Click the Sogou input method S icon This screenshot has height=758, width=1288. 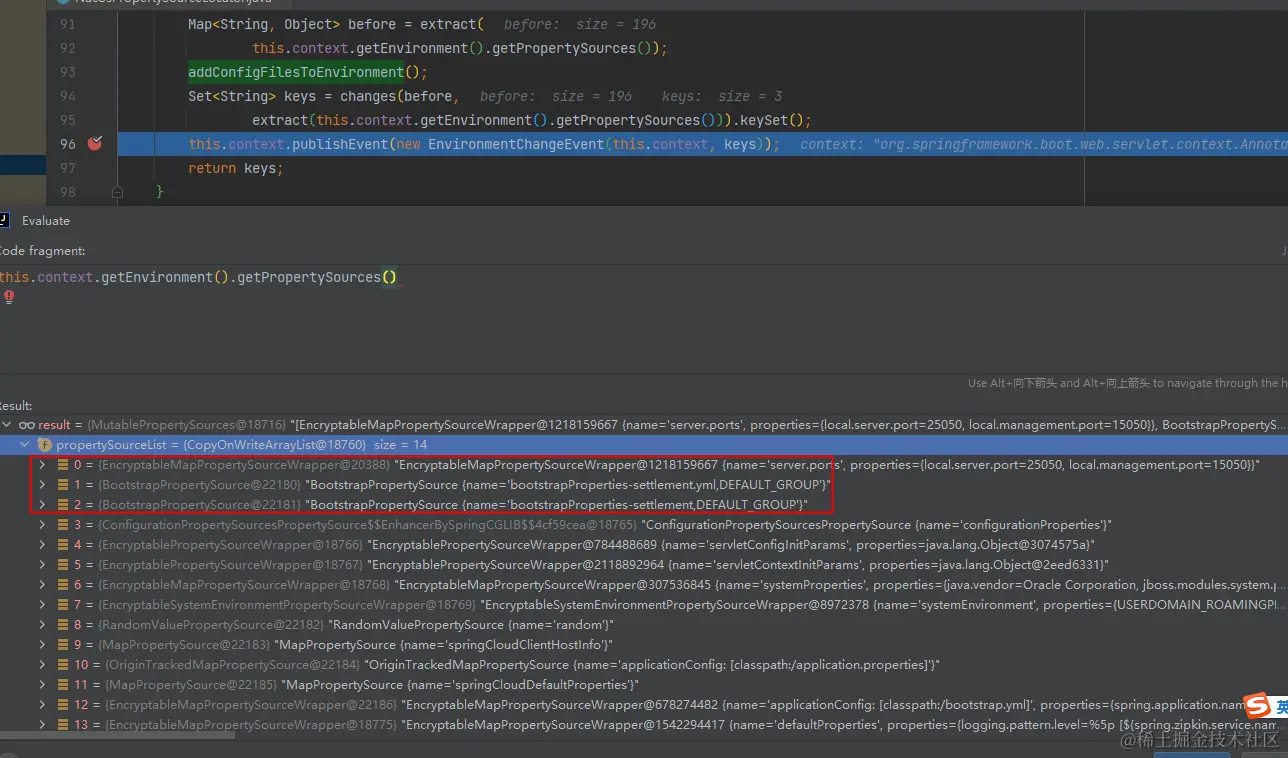point(1256,708)
